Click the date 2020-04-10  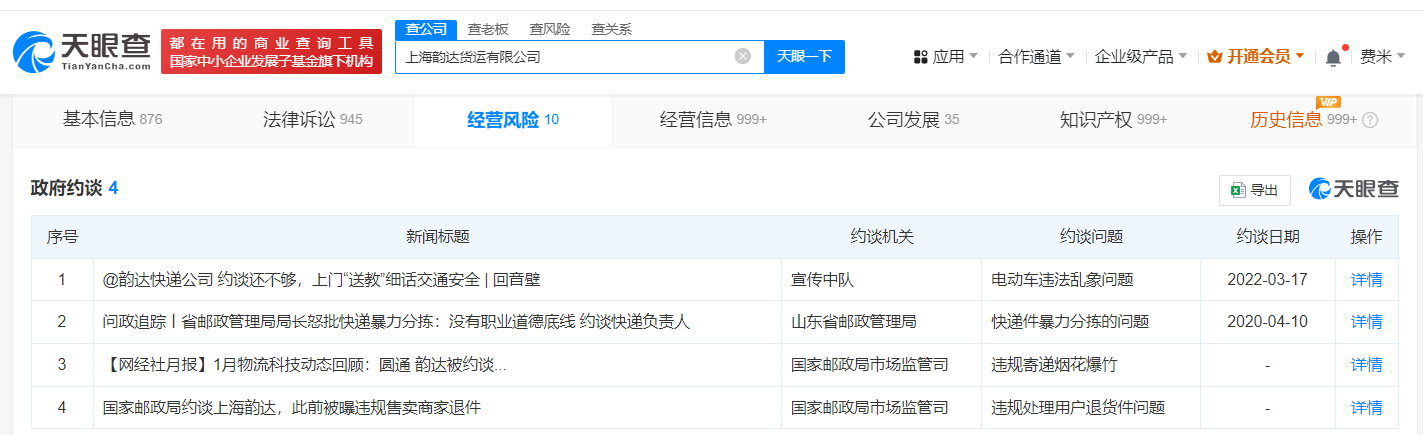pyautogui.click(x=1268, y=322)
